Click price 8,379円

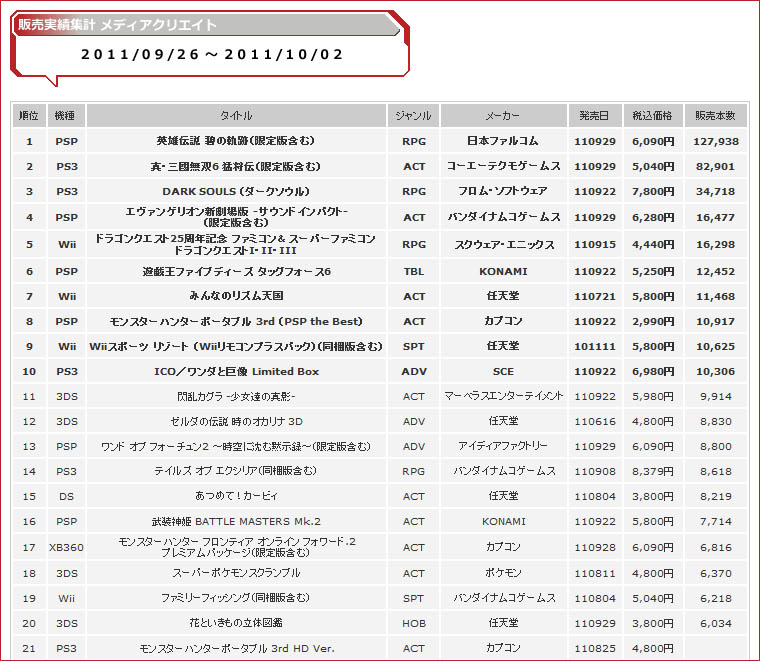click(653, 472)
